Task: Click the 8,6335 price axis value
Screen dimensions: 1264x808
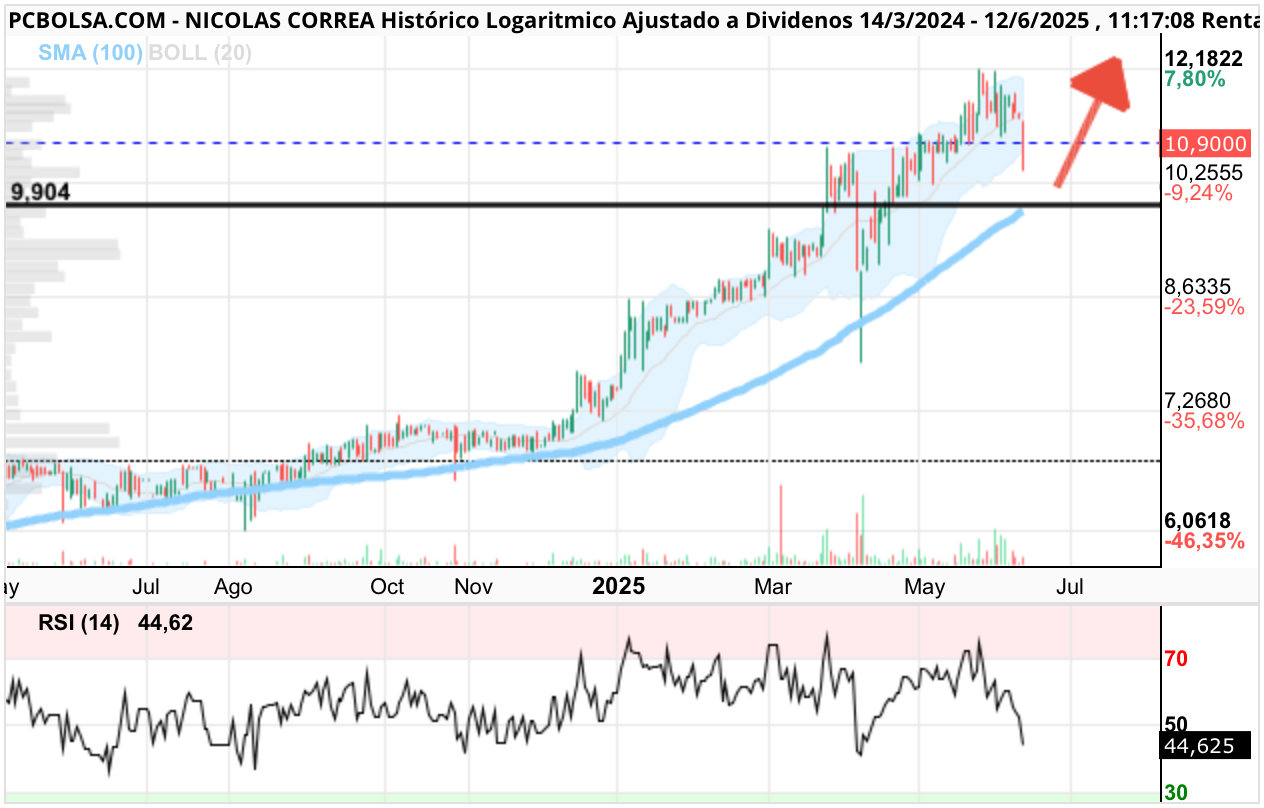Action: tap(1197, 287)
